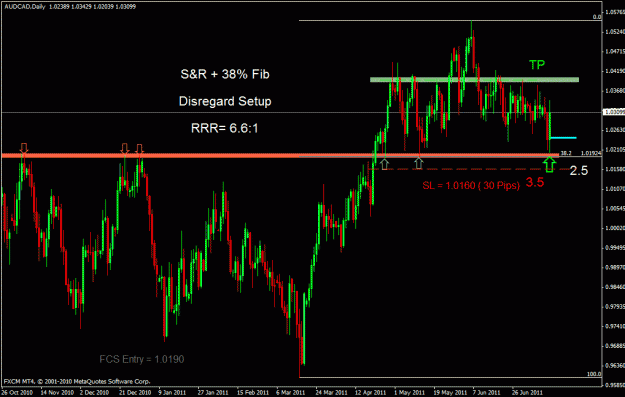Click the '7 Jun 2011' date label
This screenshot has height=397, width=625.
pyautogui.click(x=486, y=392)
